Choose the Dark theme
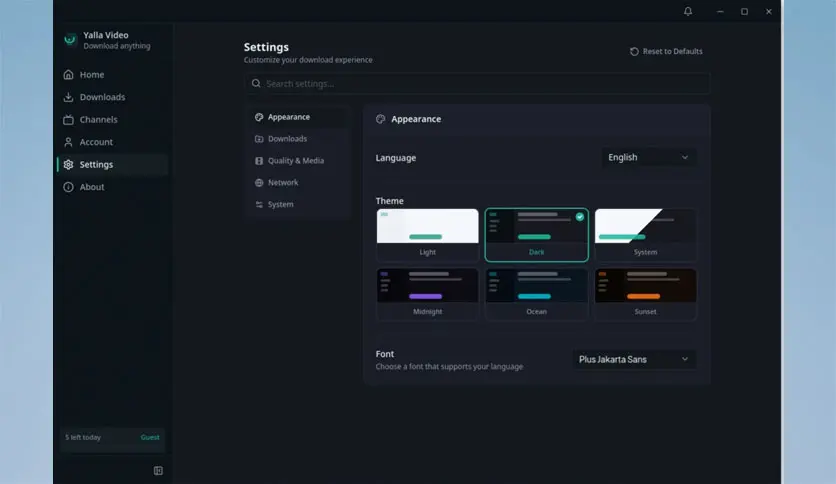The height and width of the screenshot is (484, 836). (536, 235)
